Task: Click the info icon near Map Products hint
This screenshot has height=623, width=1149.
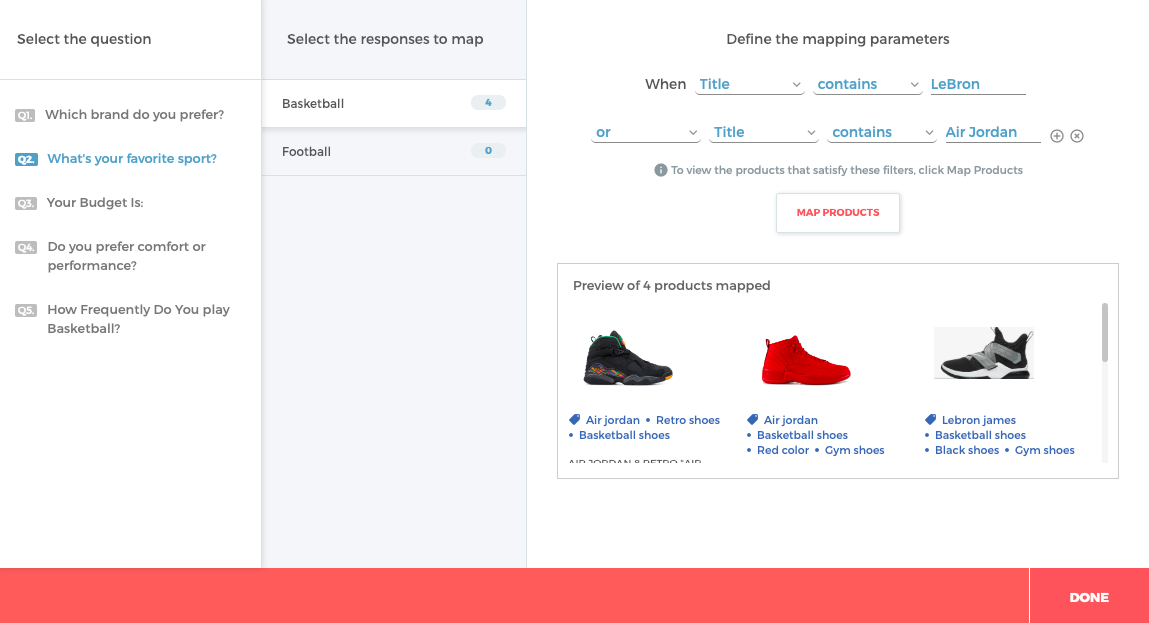Action: pos(660,170)
